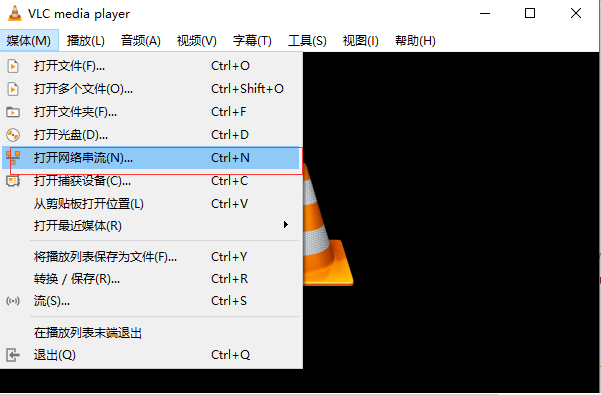Click the Open Multiple Files icon
Screen dimensions: 601x395
click(x=13, y=89)
